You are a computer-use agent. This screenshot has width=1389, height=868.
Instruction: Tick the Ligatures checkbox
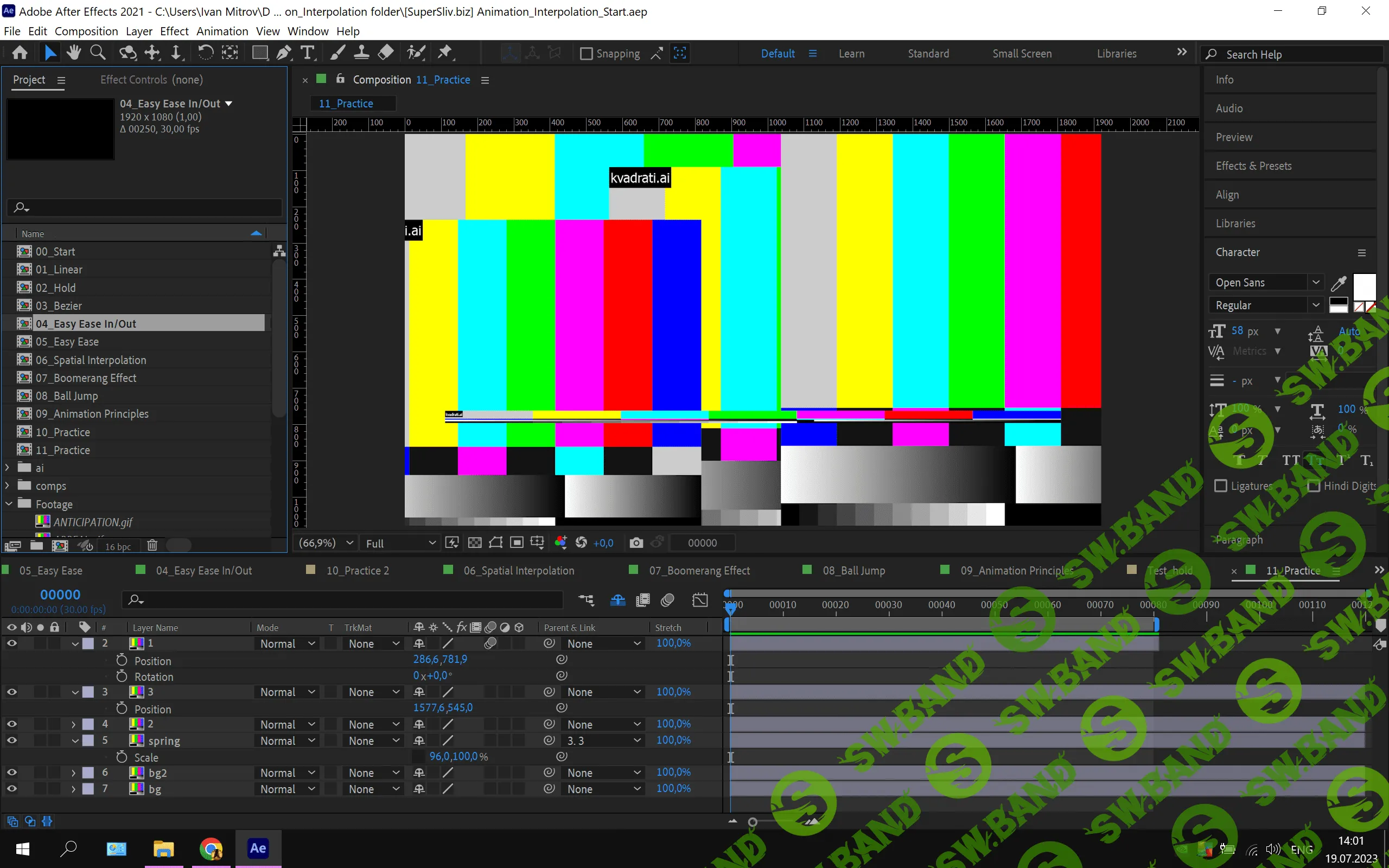1221,486
